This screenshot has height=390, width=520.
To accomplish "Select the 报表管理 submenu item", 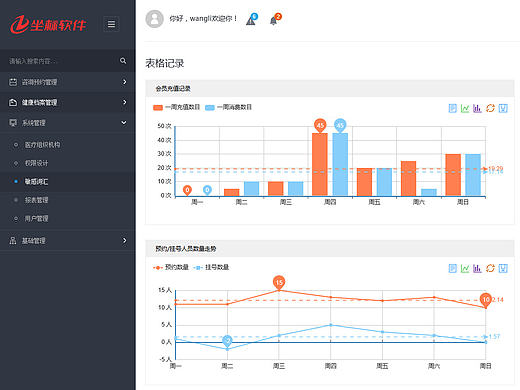I will [x=36, y=200].
